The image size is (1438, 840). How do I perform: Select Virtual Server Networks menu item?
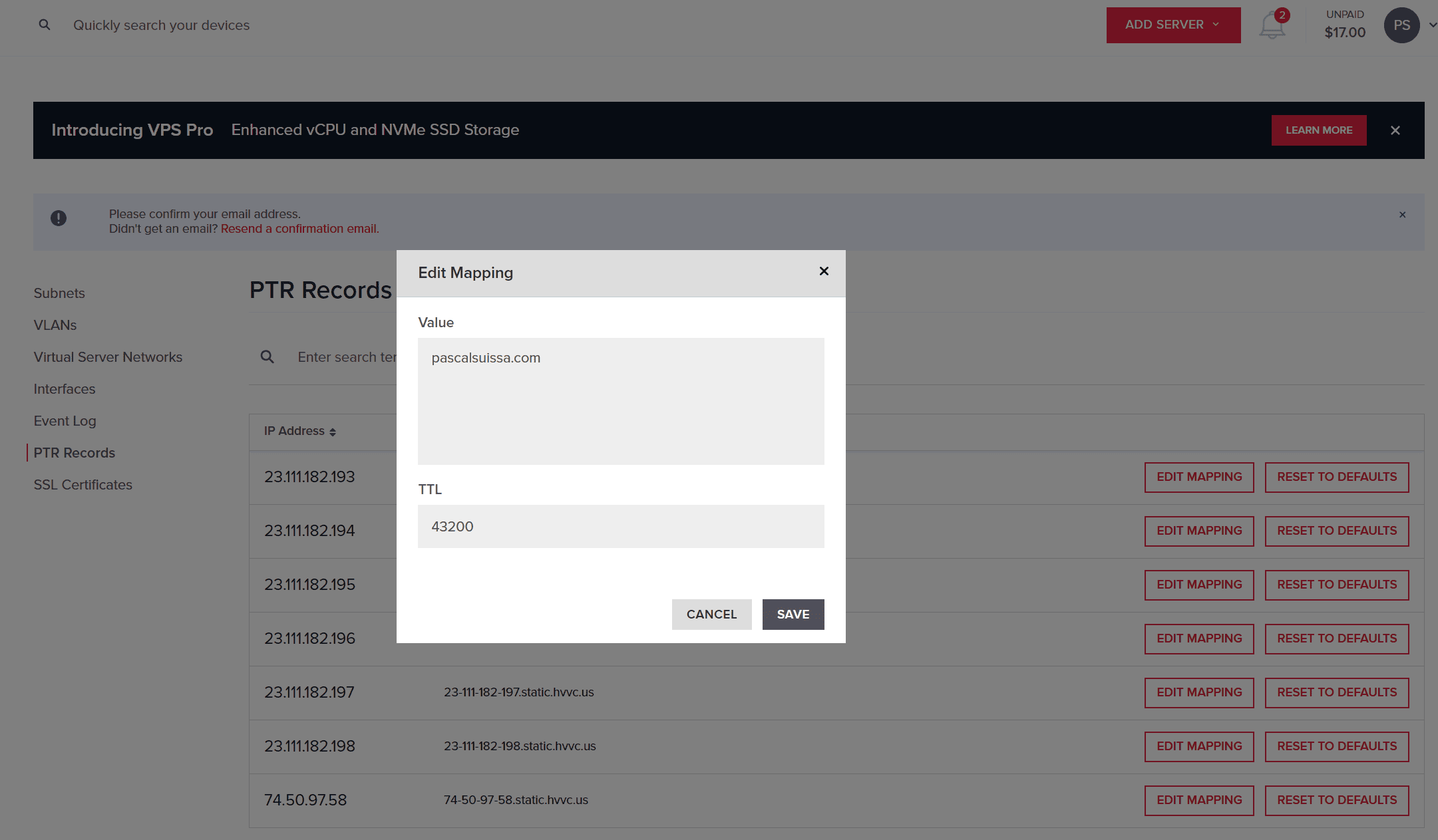(x=108, y=357)
